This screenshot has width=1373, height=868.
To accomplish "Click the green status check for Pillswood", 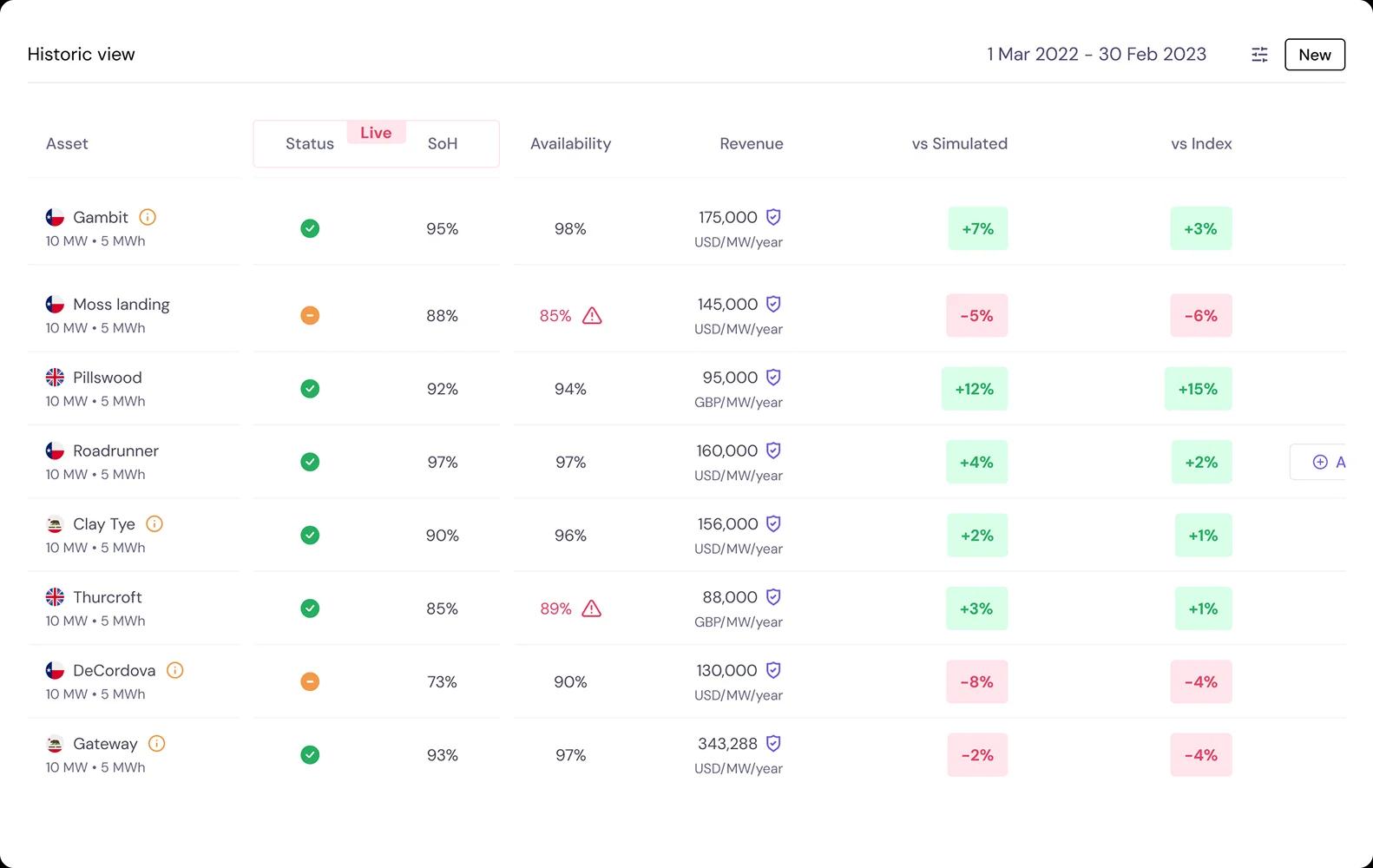I will pyautogui.click(x=310, y=389).
